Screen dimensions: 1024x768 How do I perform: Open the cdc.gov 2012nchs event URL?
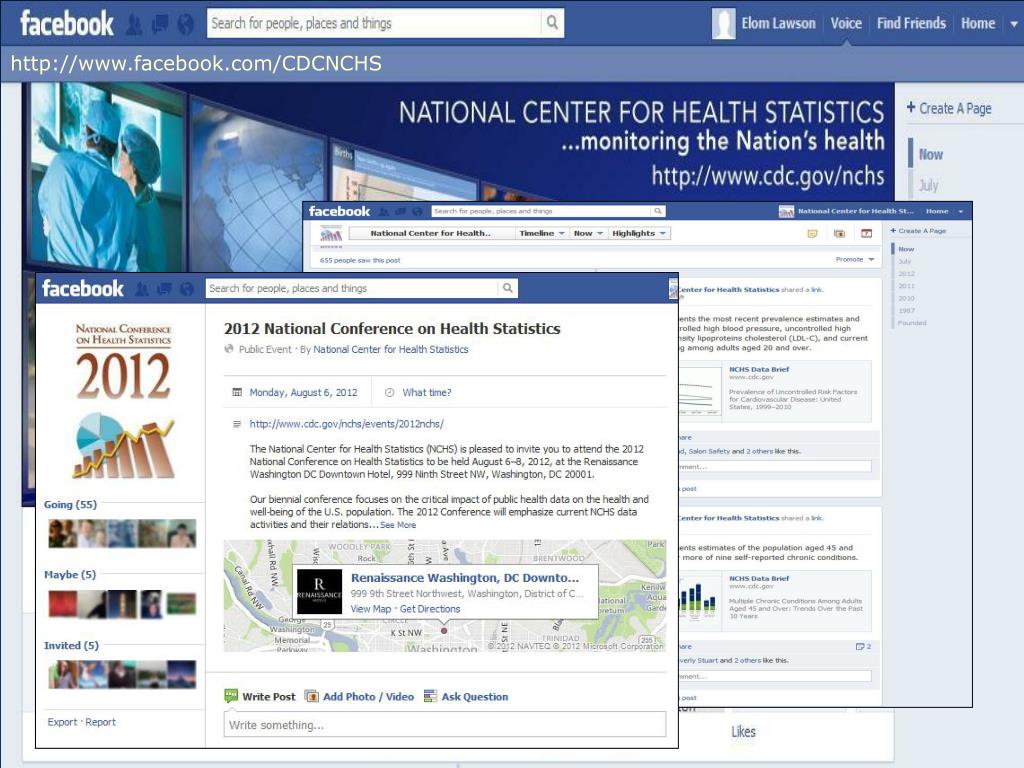[x=346, y=424]
